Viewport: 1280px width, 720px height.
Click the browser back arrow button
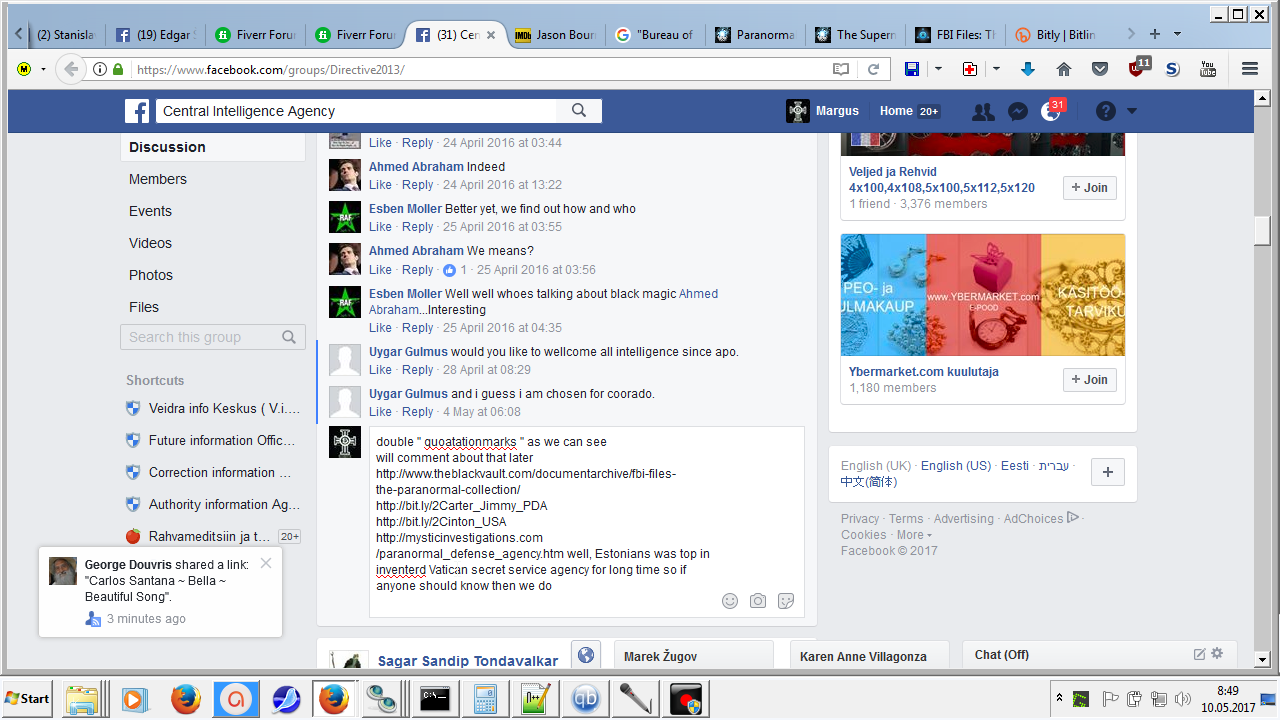pyautogui.click(x=70, y=69)
